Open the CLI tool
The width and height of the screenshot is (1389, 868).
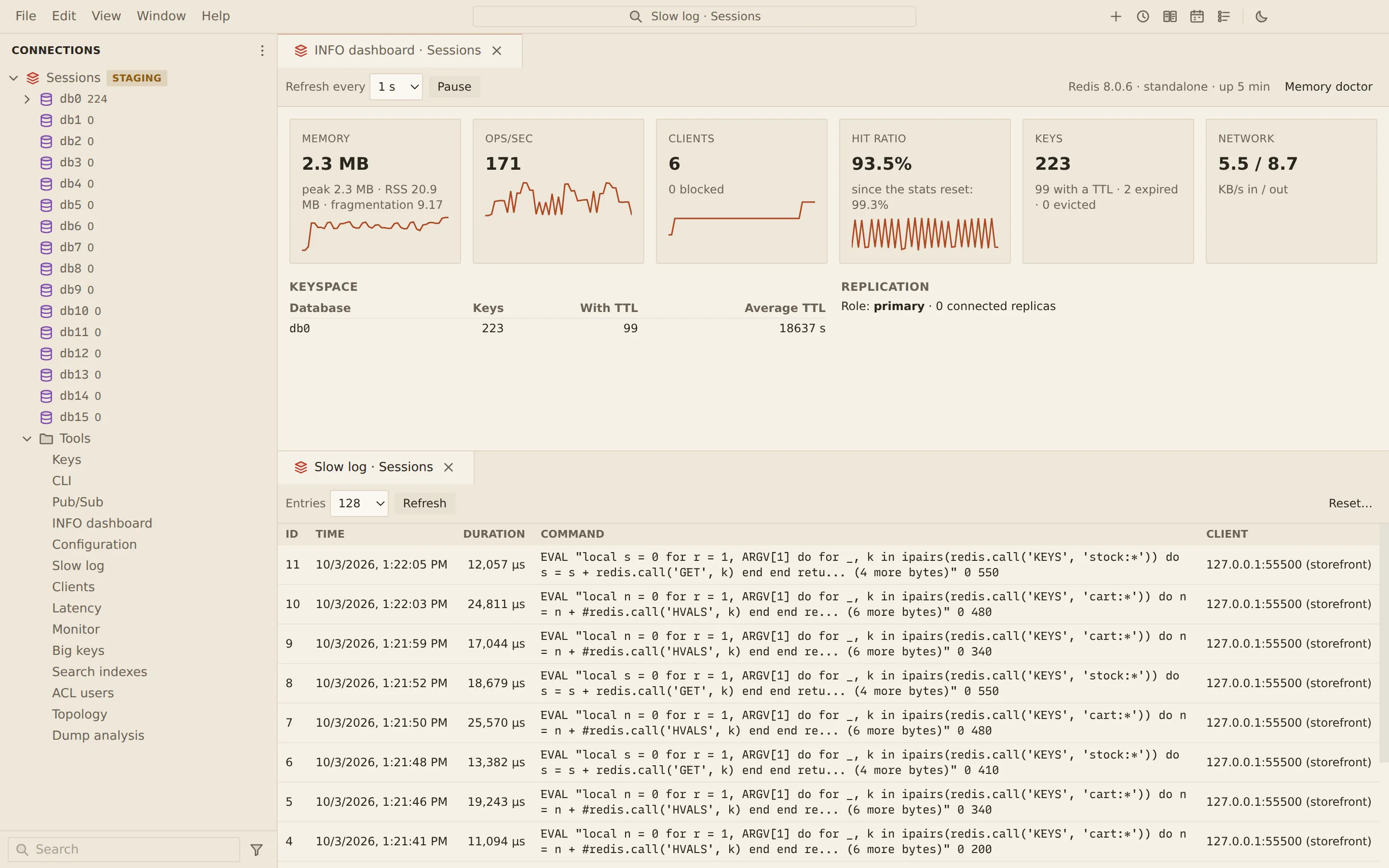[x=62, y=481]
